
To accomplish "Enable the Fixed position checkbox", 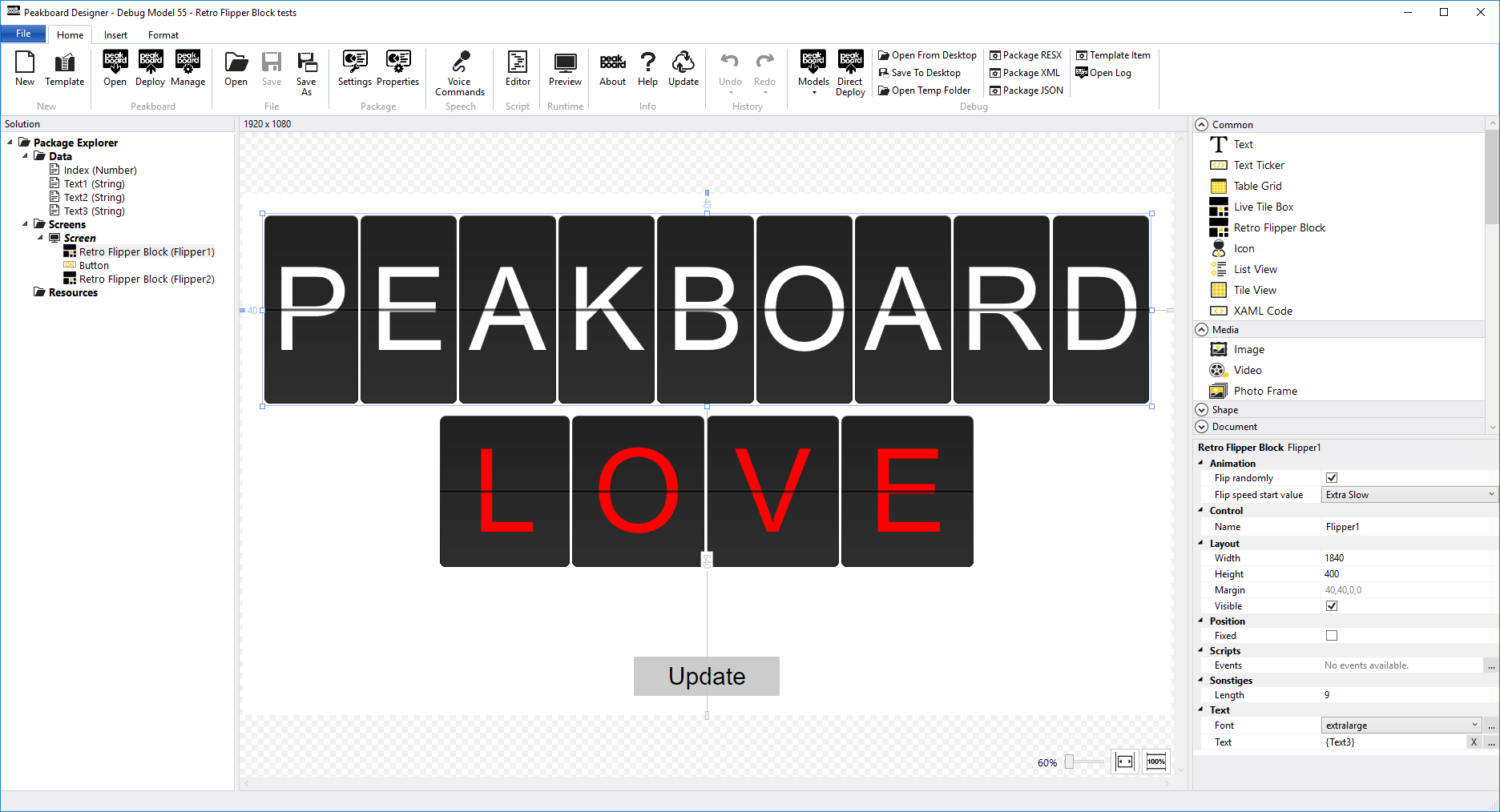I will [1331, 635].
